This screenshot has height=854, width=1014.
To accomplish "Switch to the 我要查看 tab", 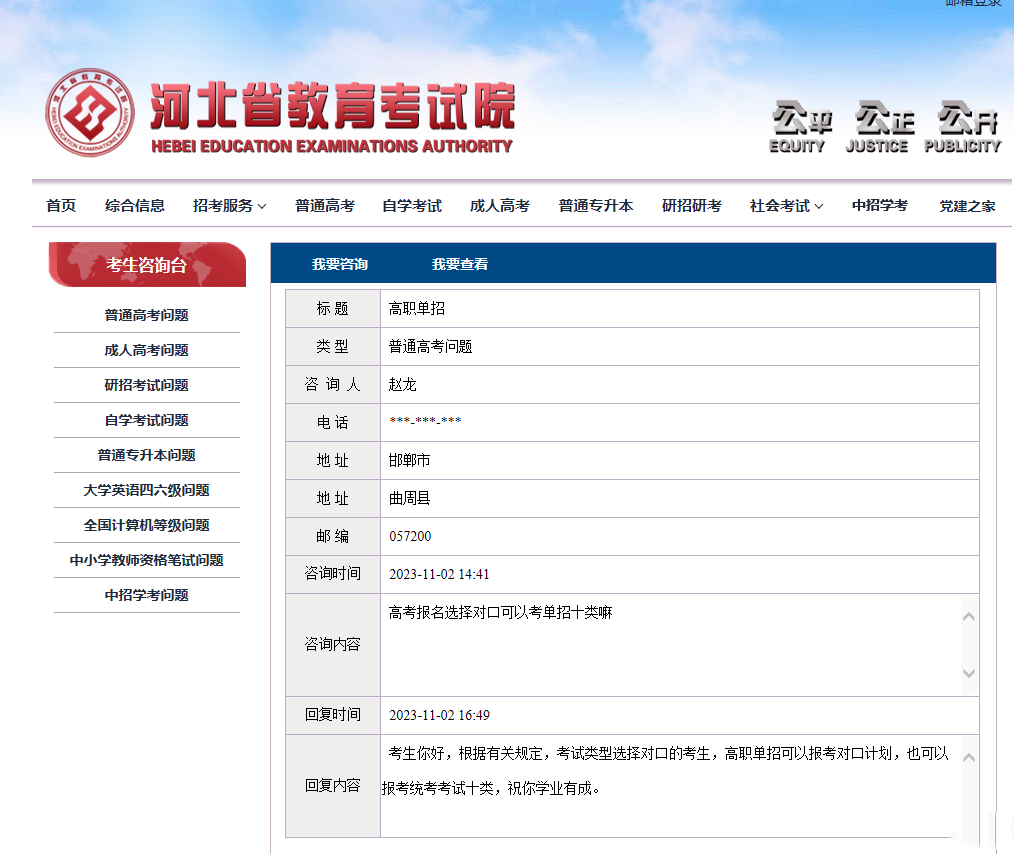I will coord(460,264).
